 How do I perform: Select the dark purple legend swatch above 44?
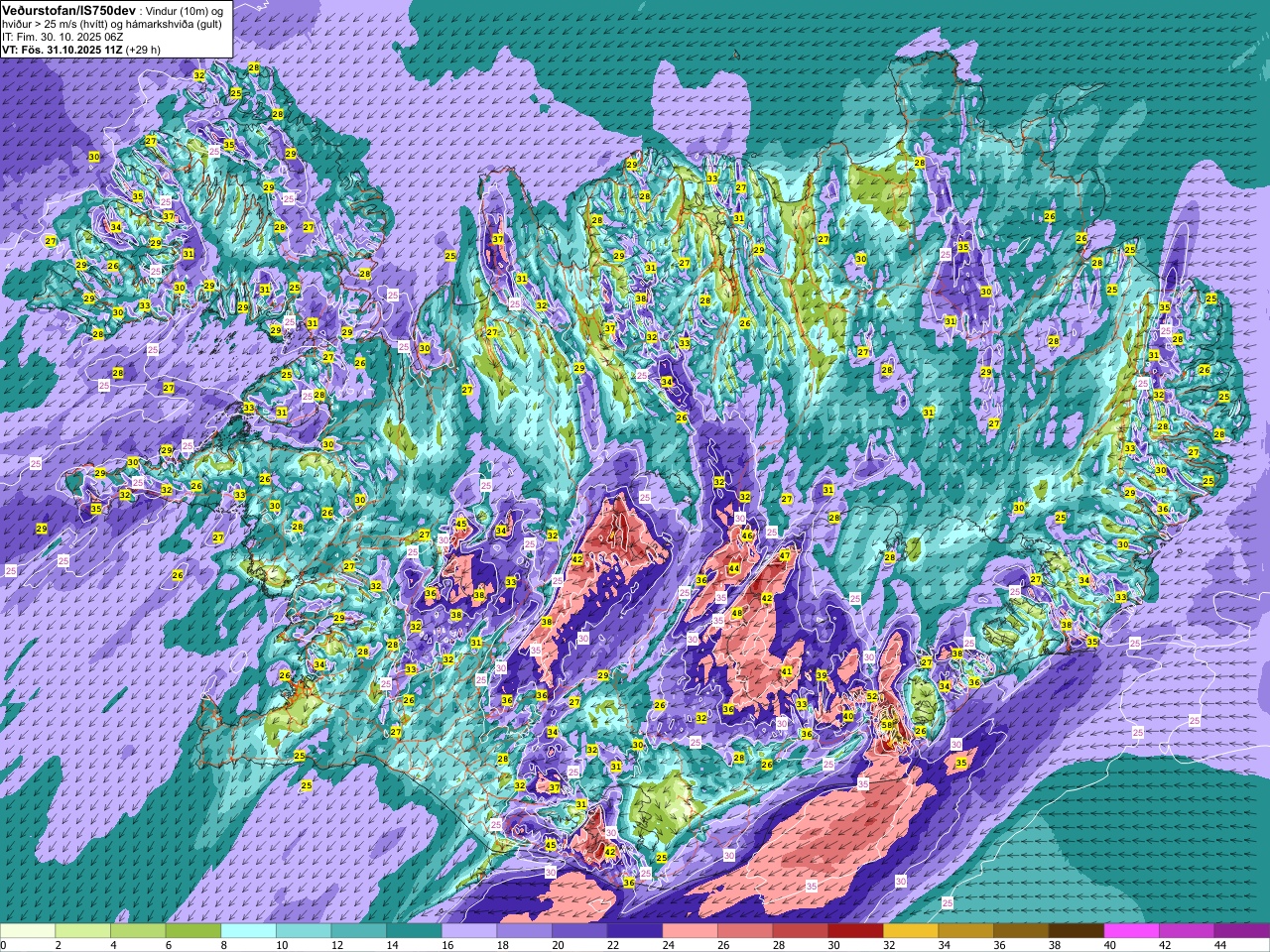pyautogui.click(x=1242, y=931)
